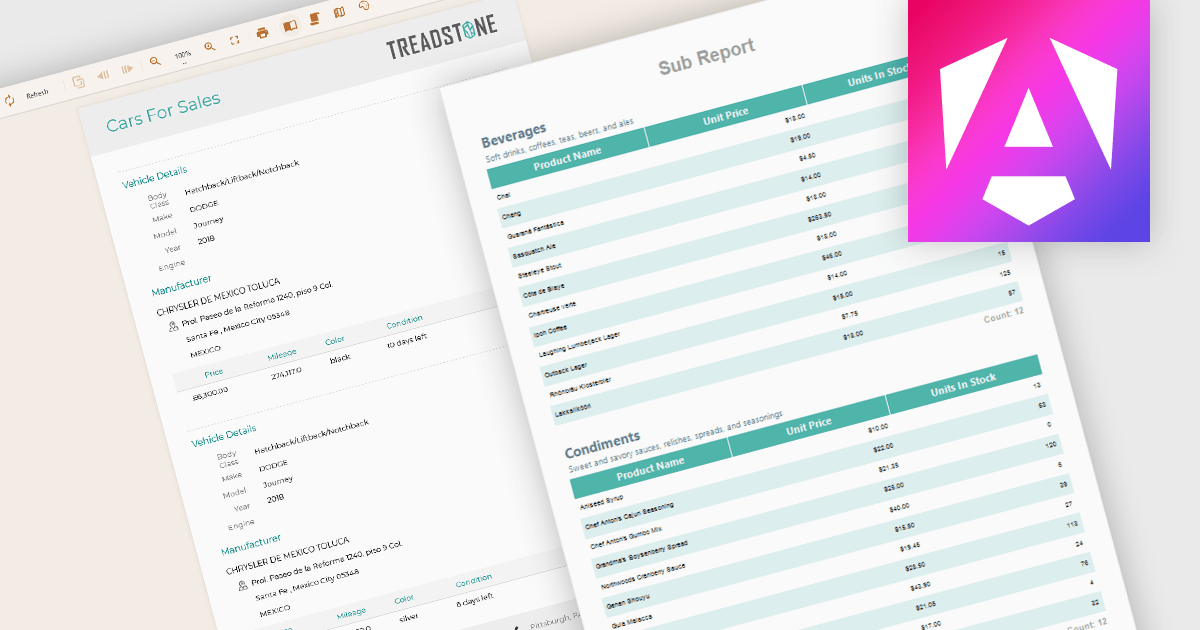Select single page view book icon
1200x630 pixels.
pyautogui.click(x=289, y=26)
